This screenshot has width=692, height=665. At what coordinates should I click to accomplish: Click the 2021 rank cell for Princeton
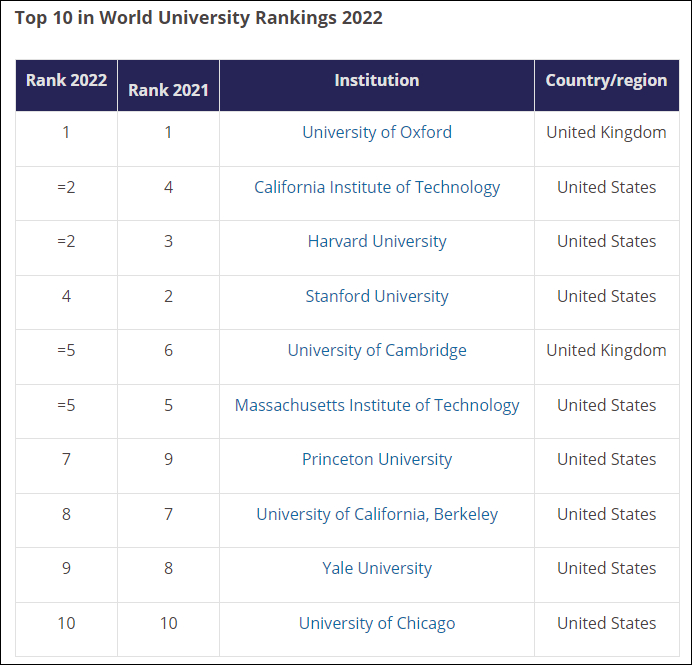168,459
